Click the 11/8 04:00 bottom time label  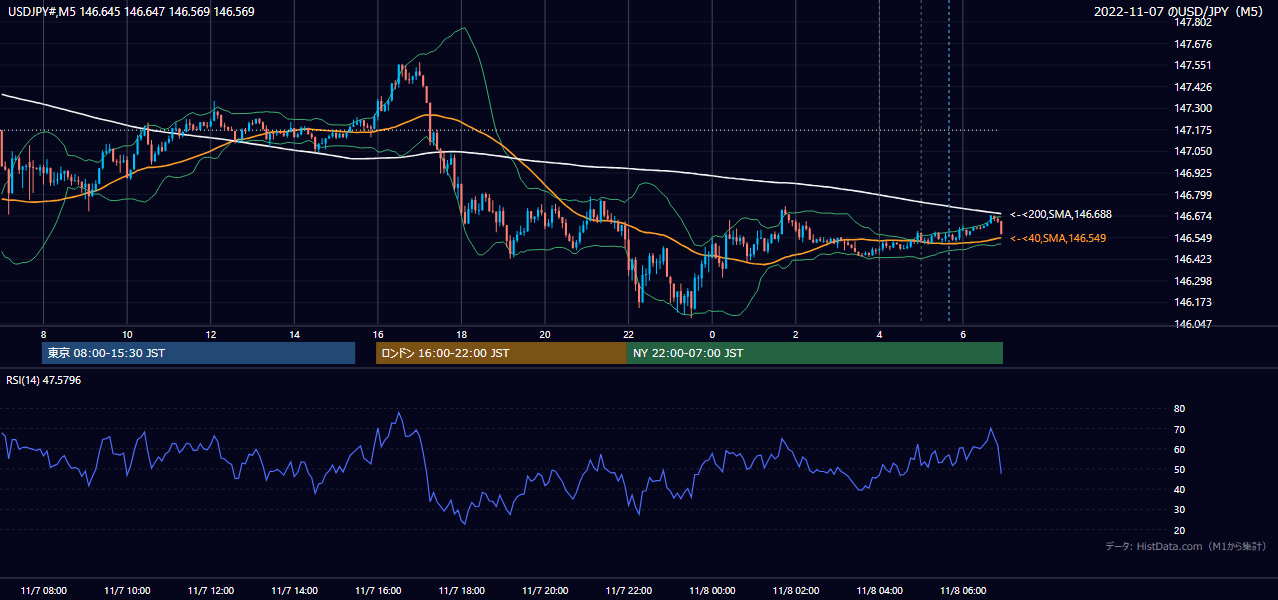pyautogui.click(x=879, y=590)
